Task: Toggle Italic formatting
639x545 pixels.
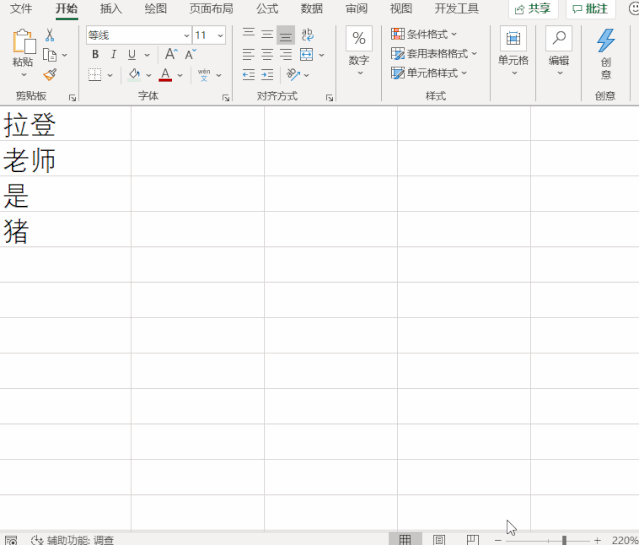Action: [114, 54]
